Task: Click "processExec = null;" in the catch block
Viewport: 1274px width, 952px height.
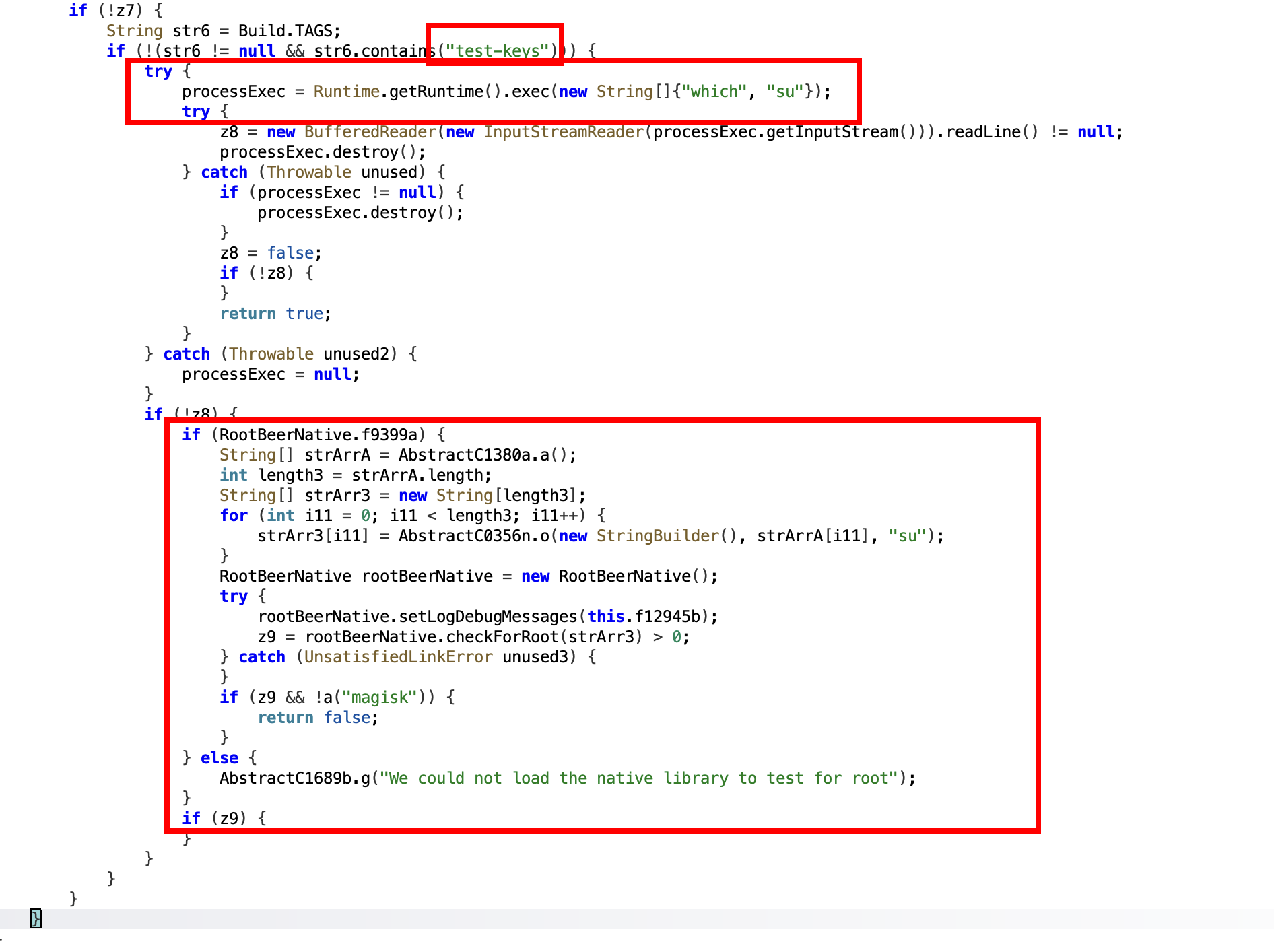Action: tap(271, 374)
